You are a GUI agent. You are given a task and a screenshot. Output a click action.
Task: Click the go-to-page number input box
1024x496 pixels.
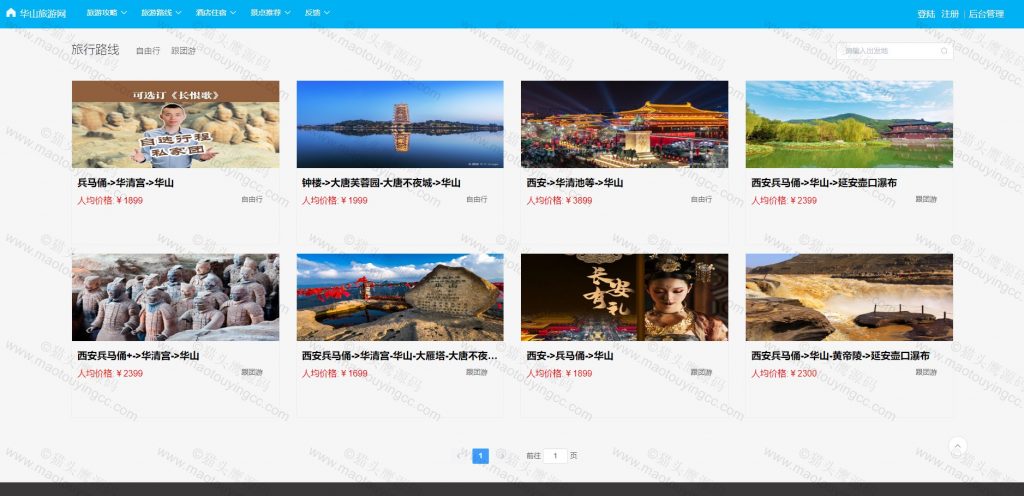pyautogui.click(x=555, y=456)
